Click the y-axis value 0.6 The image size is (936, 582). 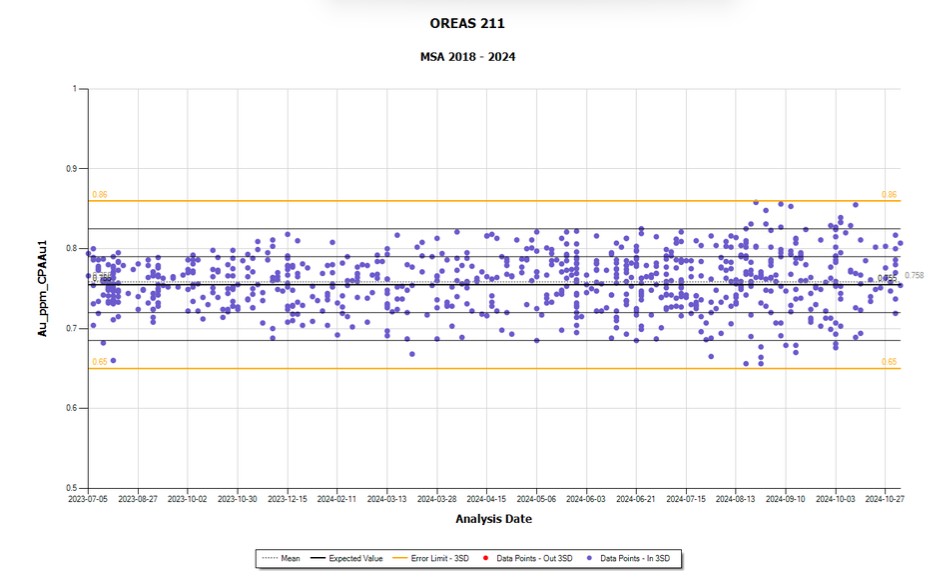tap(72, 408)
